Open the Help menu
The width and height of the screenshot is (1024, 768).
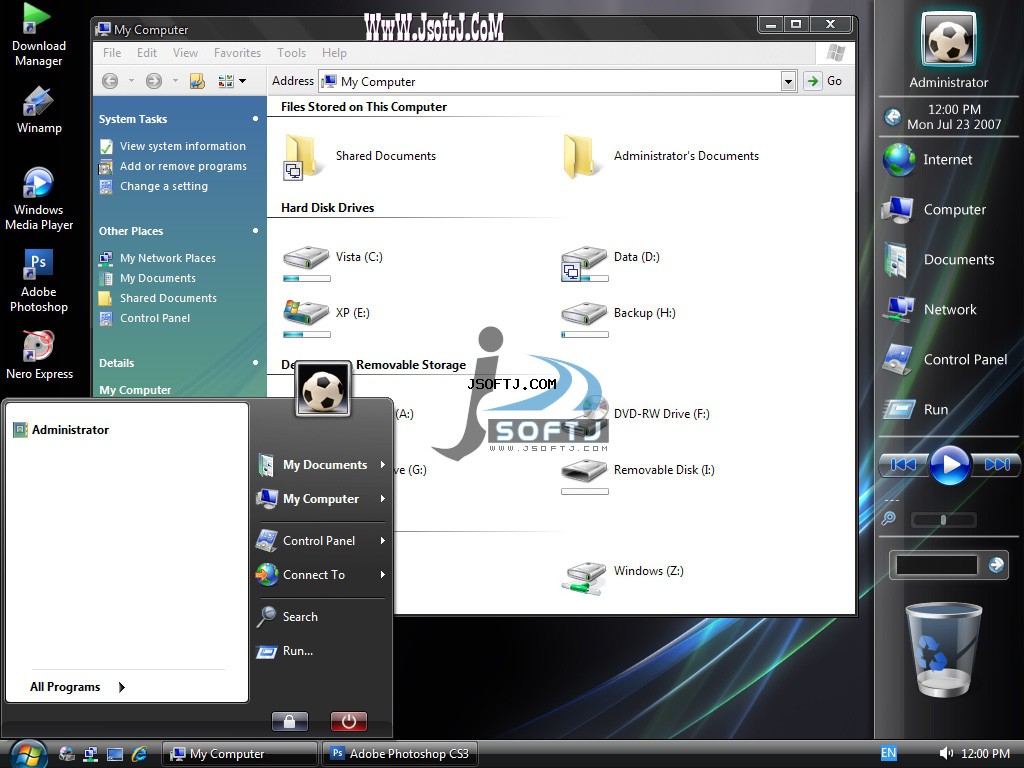click(334, 53)
